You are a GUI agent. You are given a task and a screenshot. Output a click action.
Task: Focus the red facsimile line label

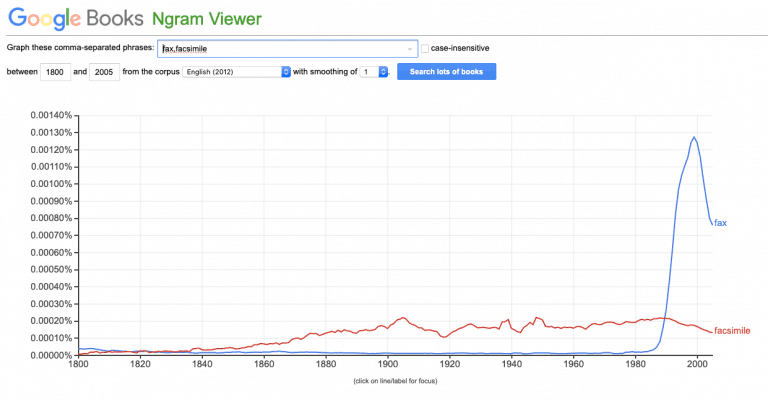tap(732, 330)
